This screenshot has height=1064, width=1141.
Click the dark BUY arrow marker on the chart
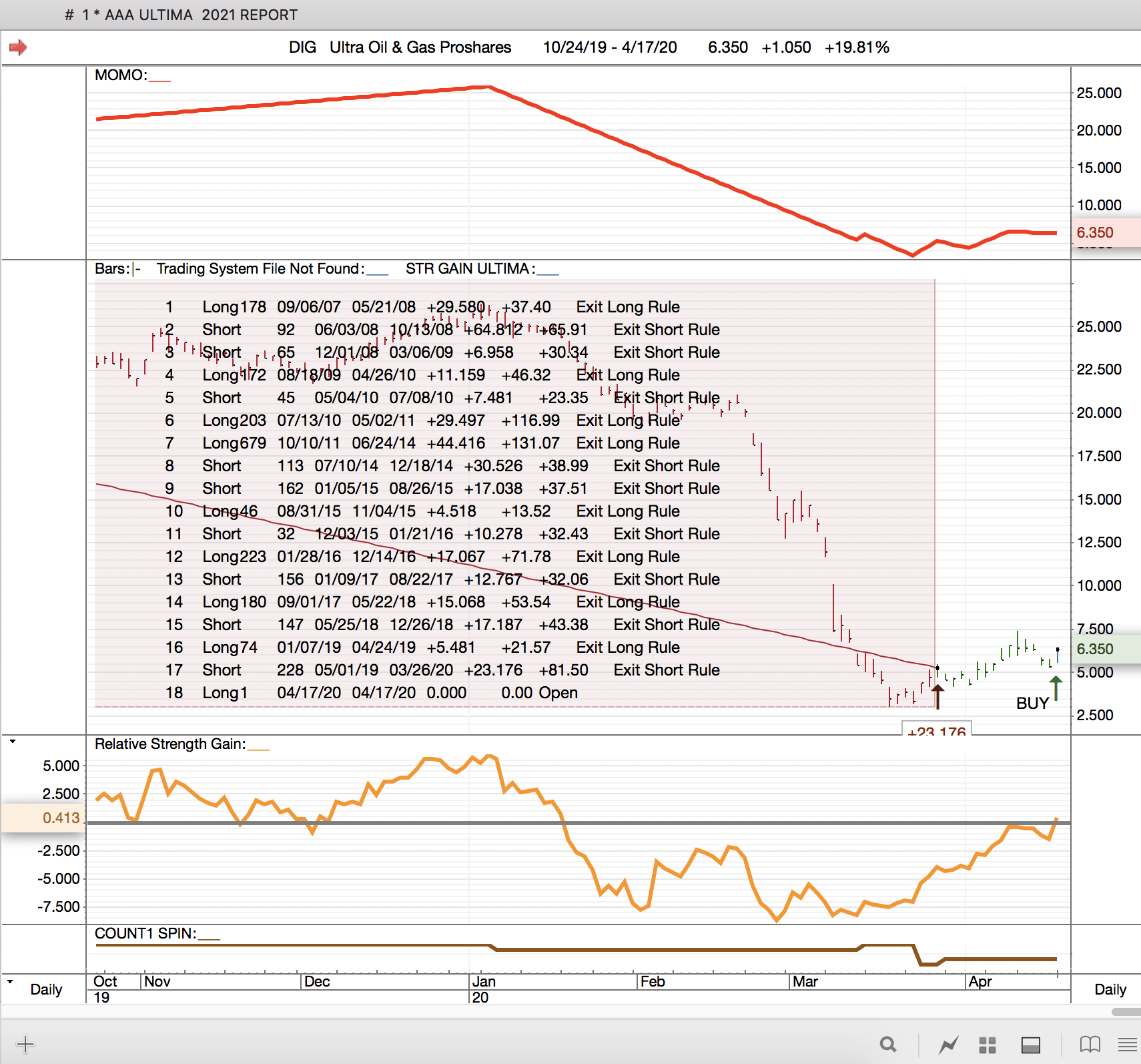(x=937, y=696)
